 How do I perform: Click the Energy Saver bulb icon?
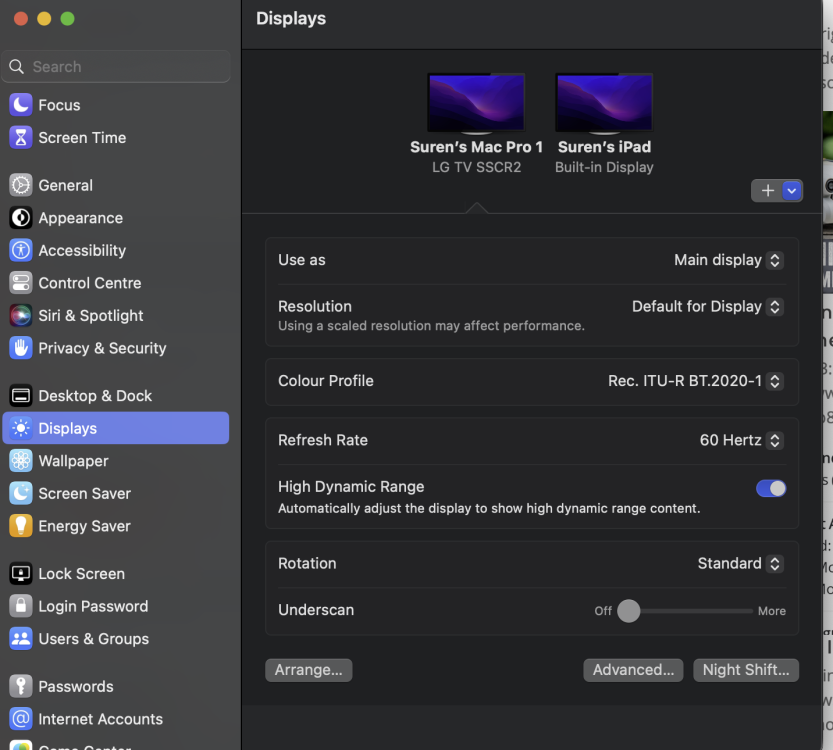[21, 526]
